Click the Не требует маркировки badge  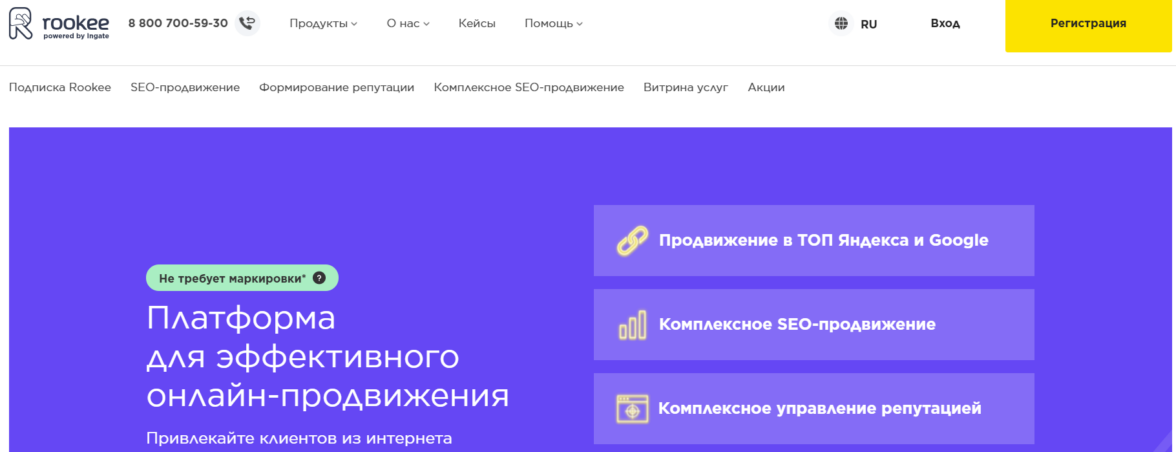(x=242, y=278)
